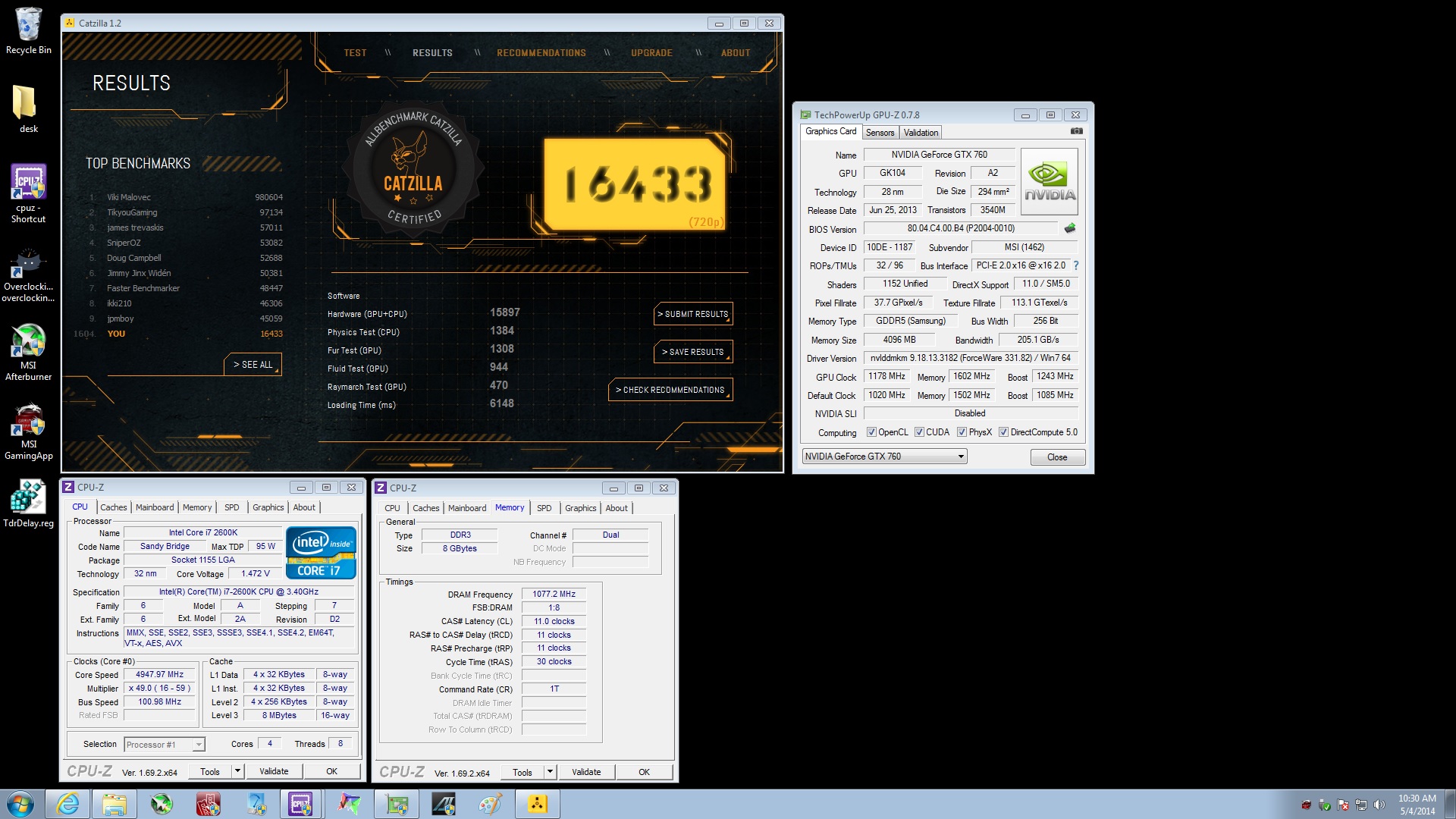This screenshot has height=819, width=1456.
Task: Launch the cpuz shortcut desktop icon
Action: (x=28, y=193)
